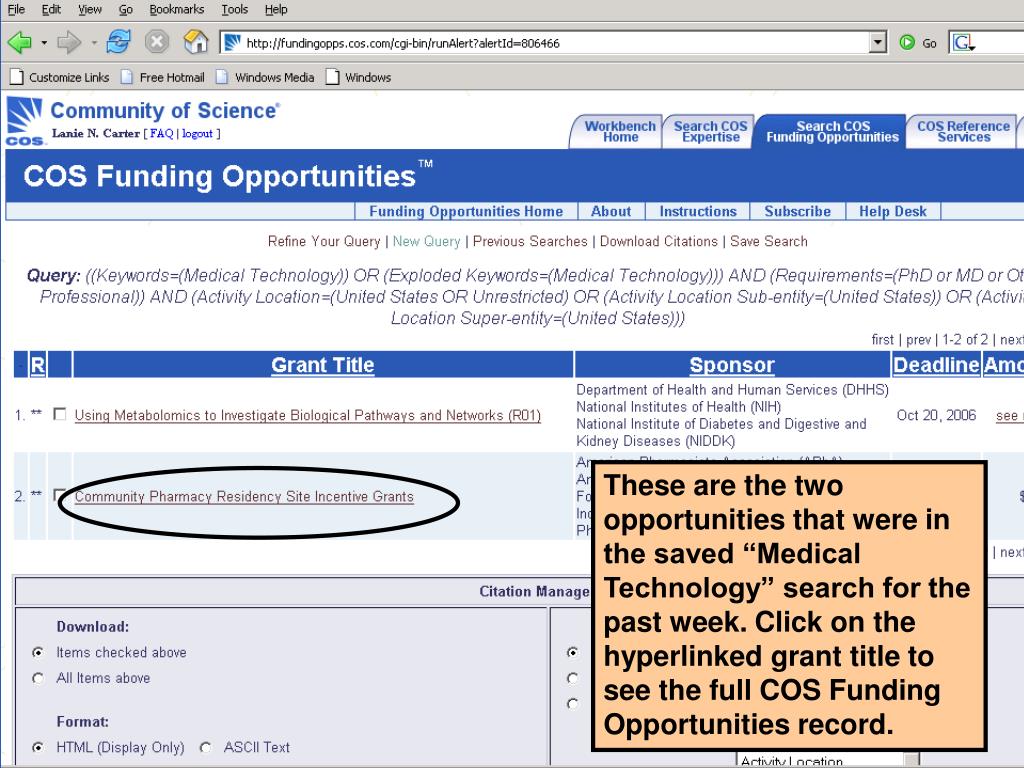Open the Forward button history dropdown arrow
The width and height of the screenshot is (1024, 768).
tap(94, 43)
